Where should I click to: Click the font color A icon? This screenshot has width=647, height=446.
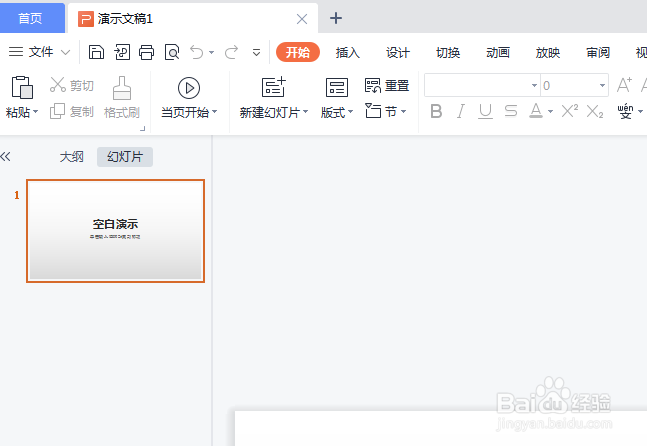[x=536, y=111]
